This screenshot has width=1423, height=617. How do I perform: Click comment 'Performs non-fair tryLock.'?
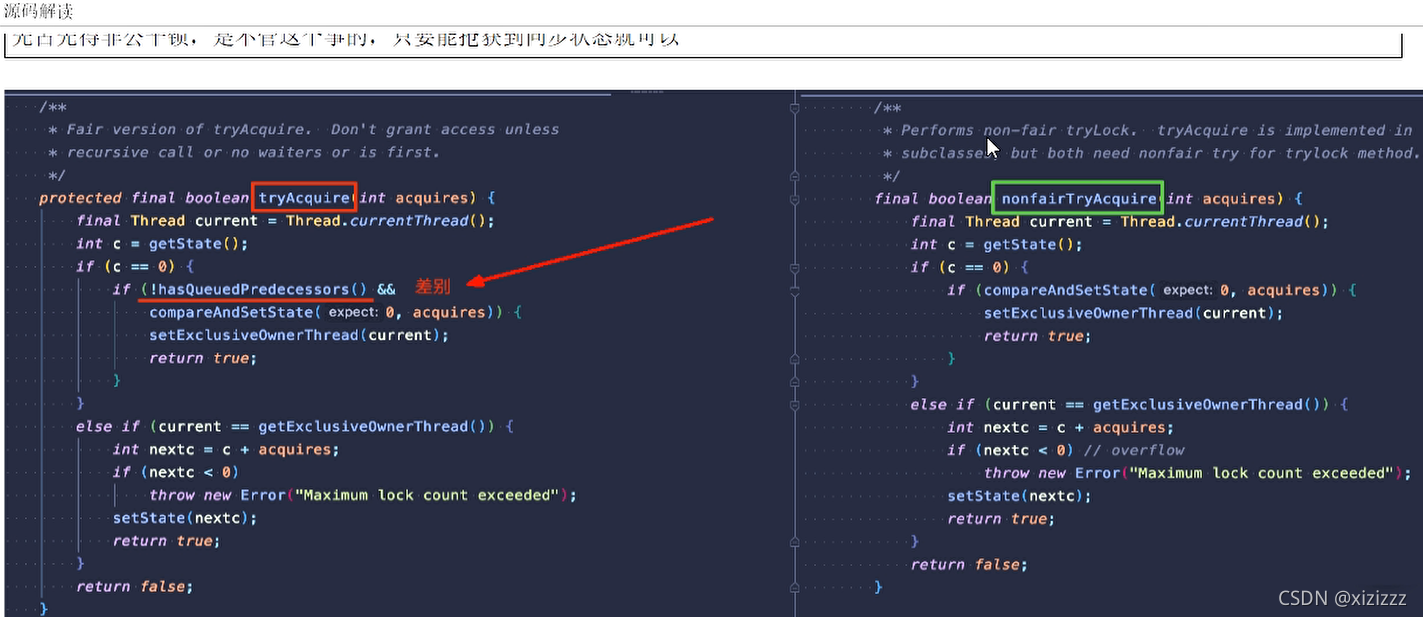tap(1020, 130)
